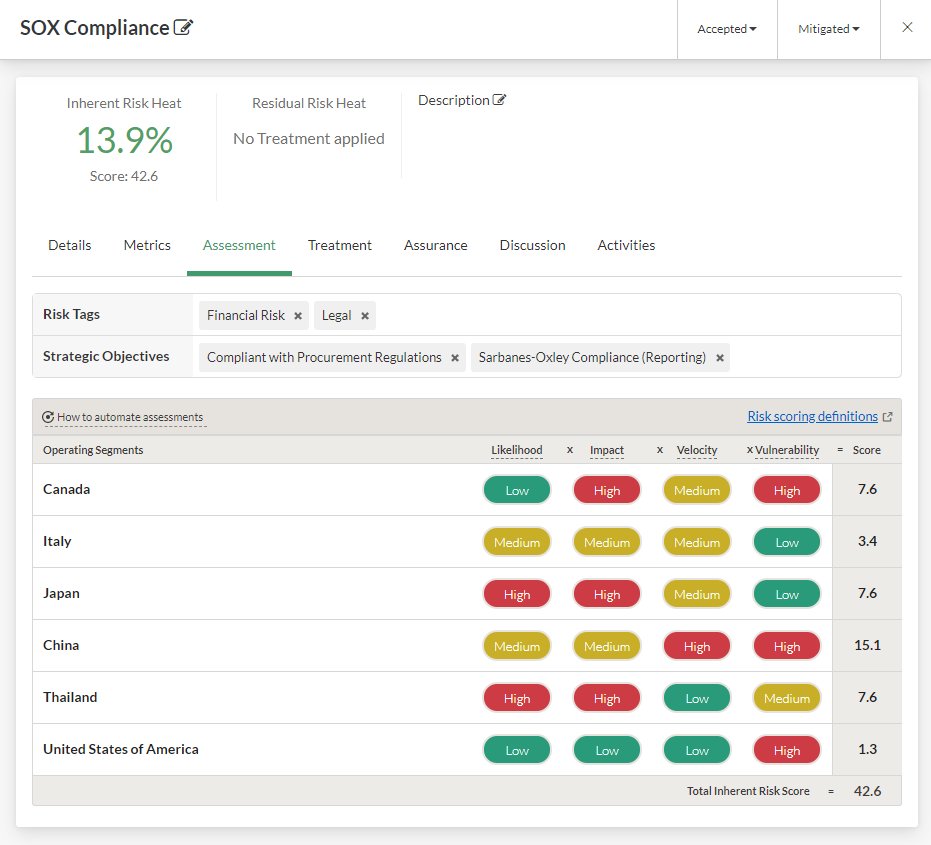Change Italy Velocity Medium rating
The width and height of the screenshot is (931, 845).
point(697,542)
